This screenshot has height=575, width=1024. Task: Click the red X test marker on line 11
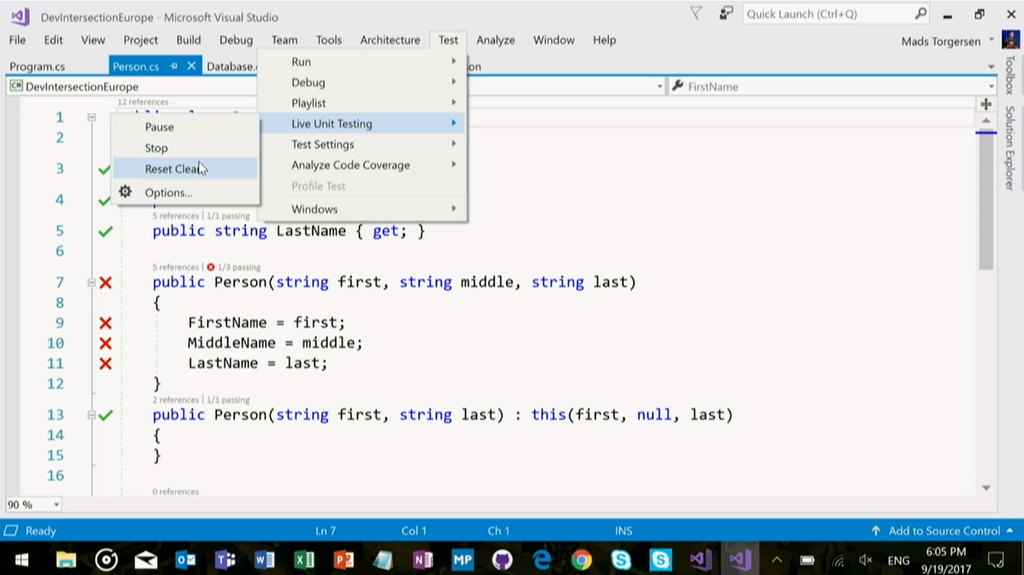105,363
